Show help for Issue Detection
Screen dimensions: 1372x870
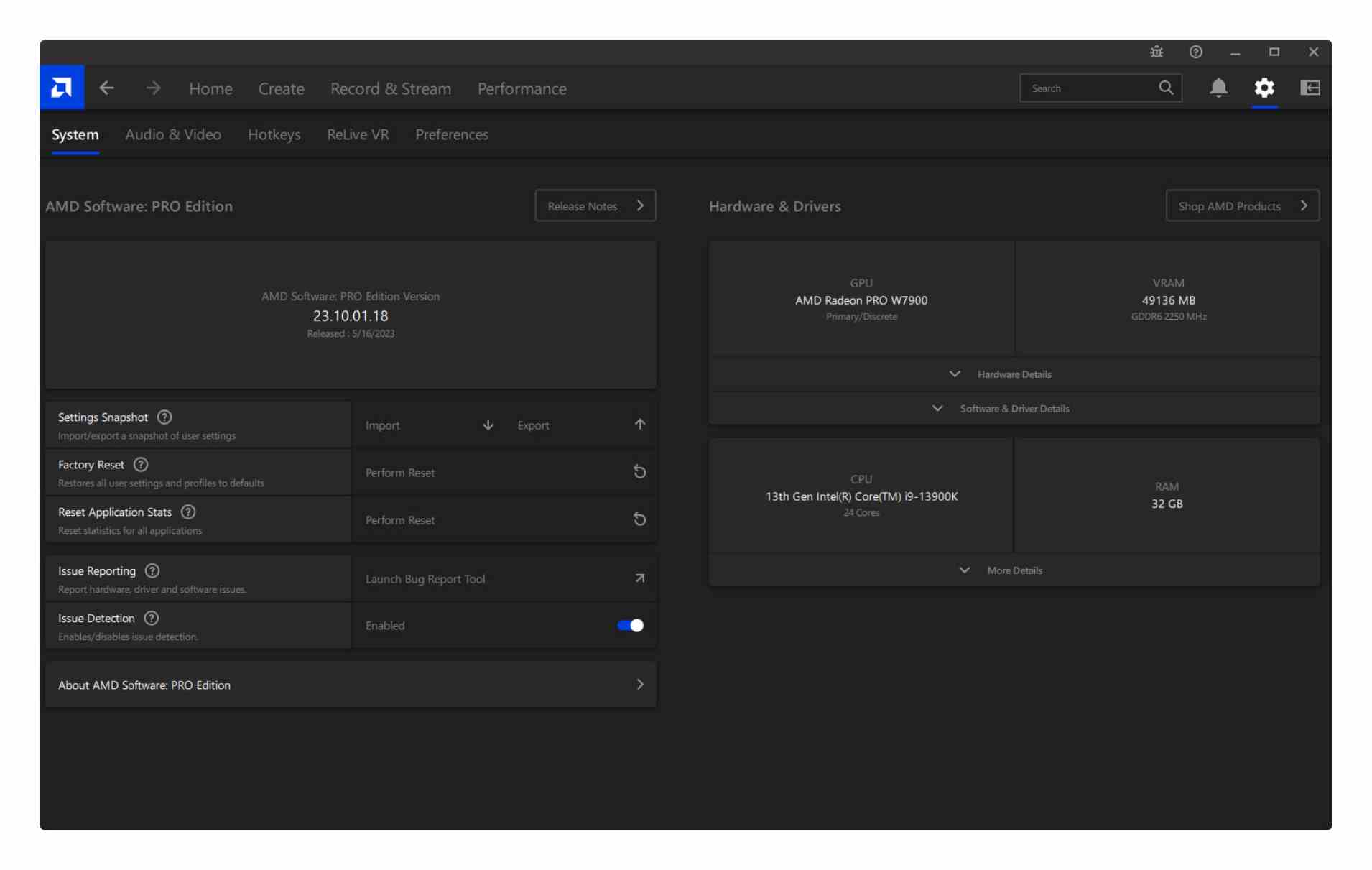coord(152,618)
